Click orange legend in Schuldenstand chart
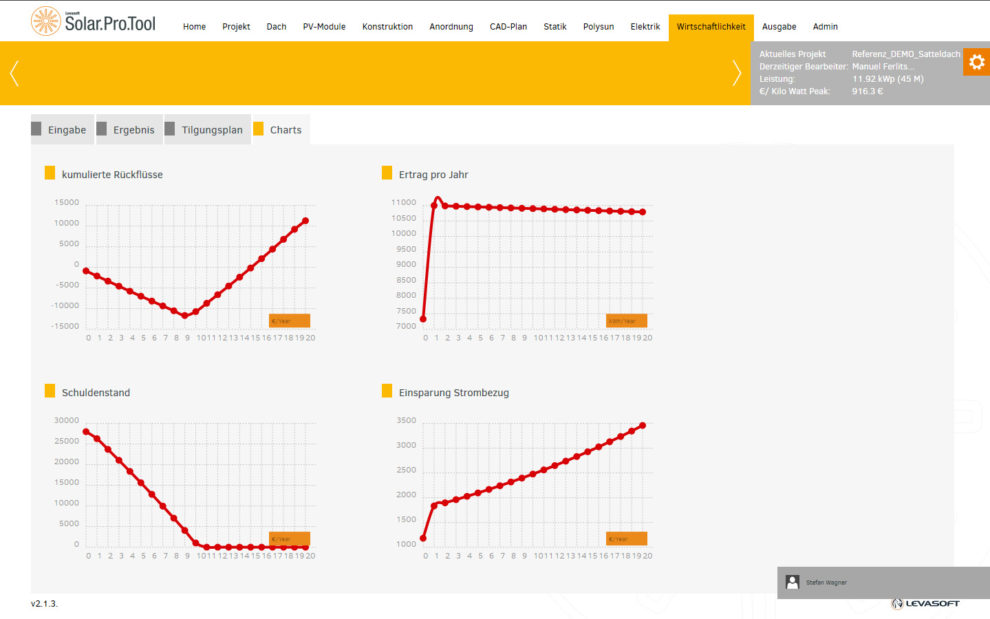 click(289, 538)
